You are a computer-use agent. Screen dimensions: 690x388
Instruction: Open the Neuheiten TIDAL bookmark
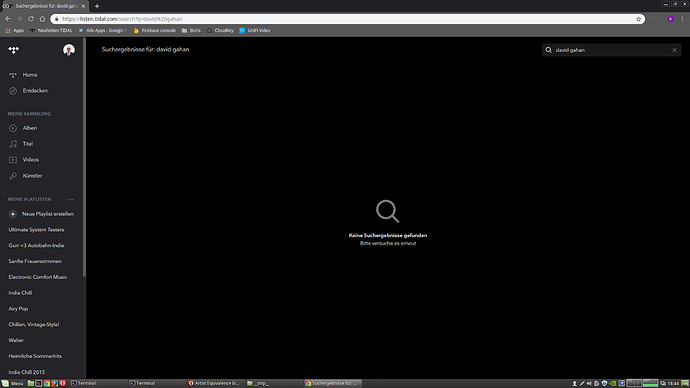coord(51,30)
